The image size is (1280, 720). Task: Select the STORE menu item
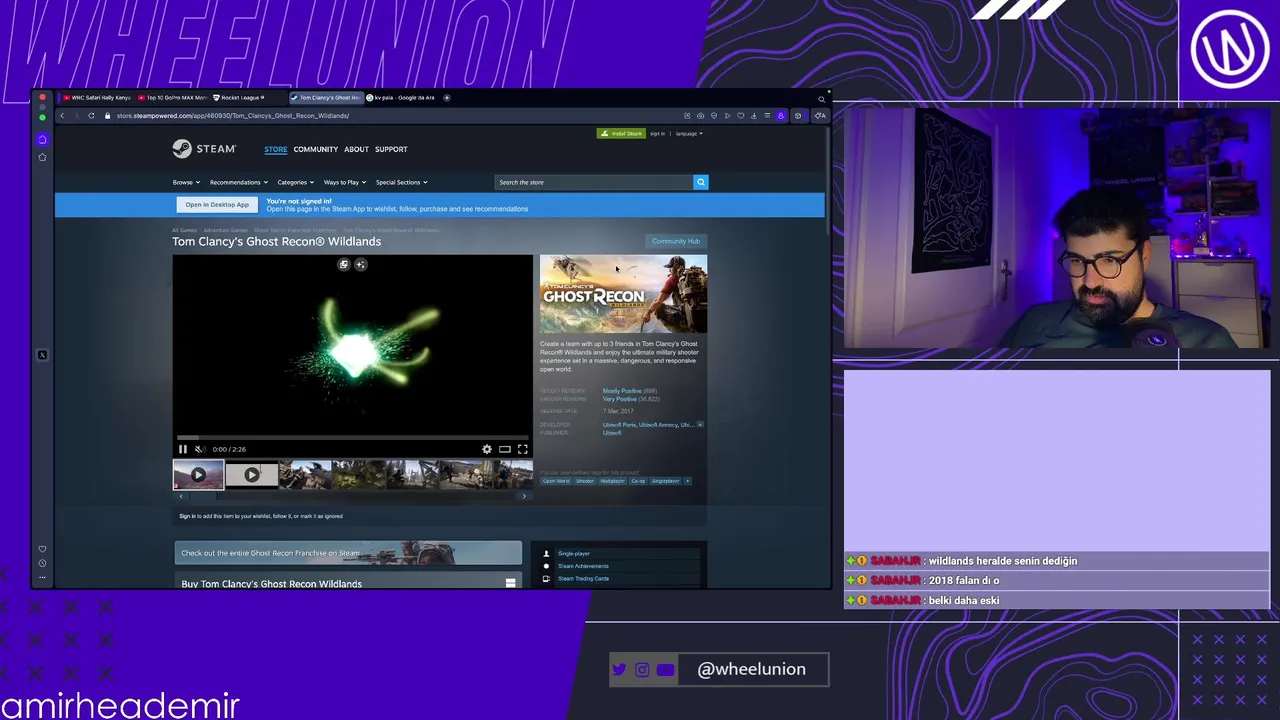[275, 149]
